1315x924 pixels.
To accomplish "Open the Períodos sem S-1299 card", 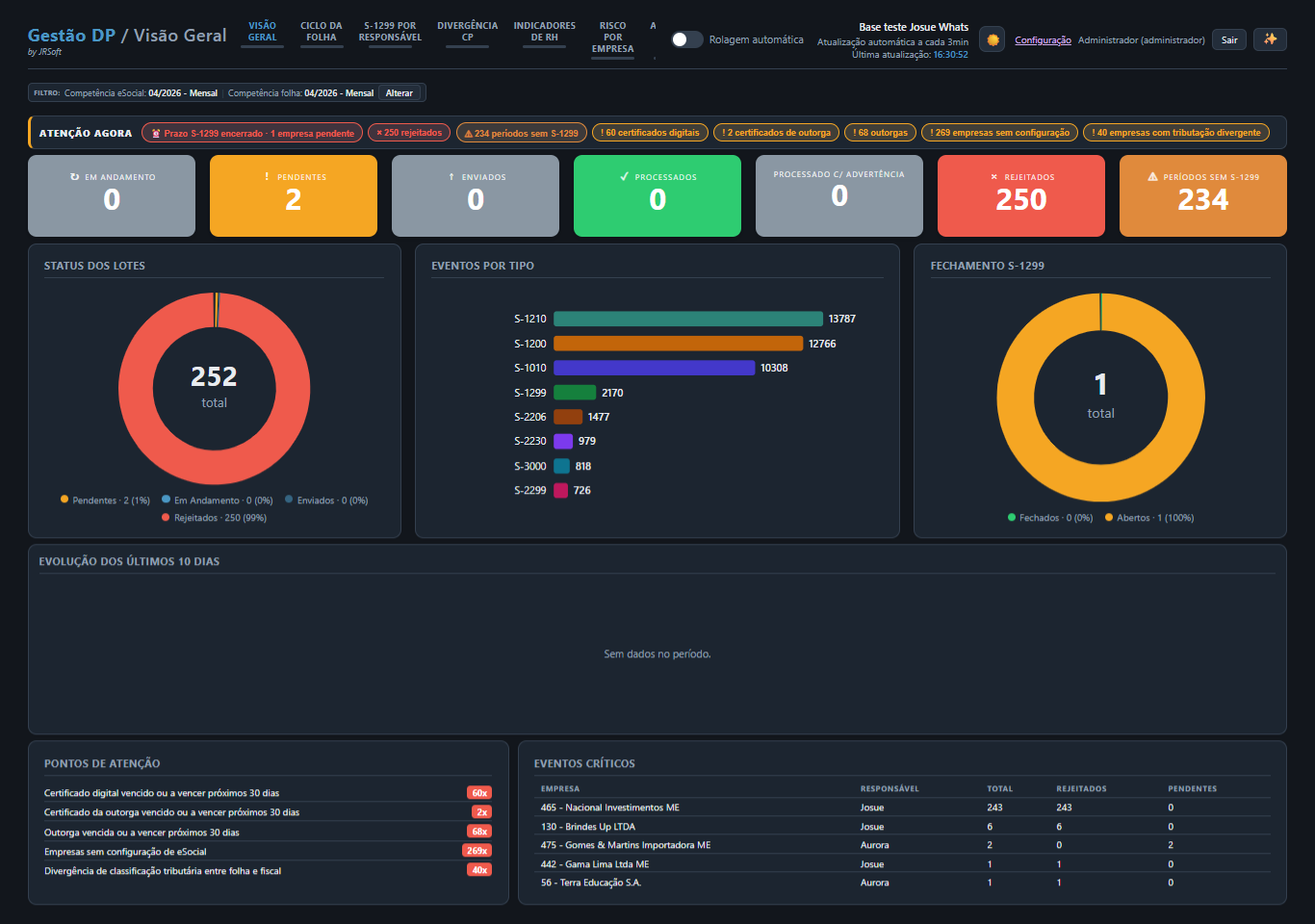I will [1203, 195].
